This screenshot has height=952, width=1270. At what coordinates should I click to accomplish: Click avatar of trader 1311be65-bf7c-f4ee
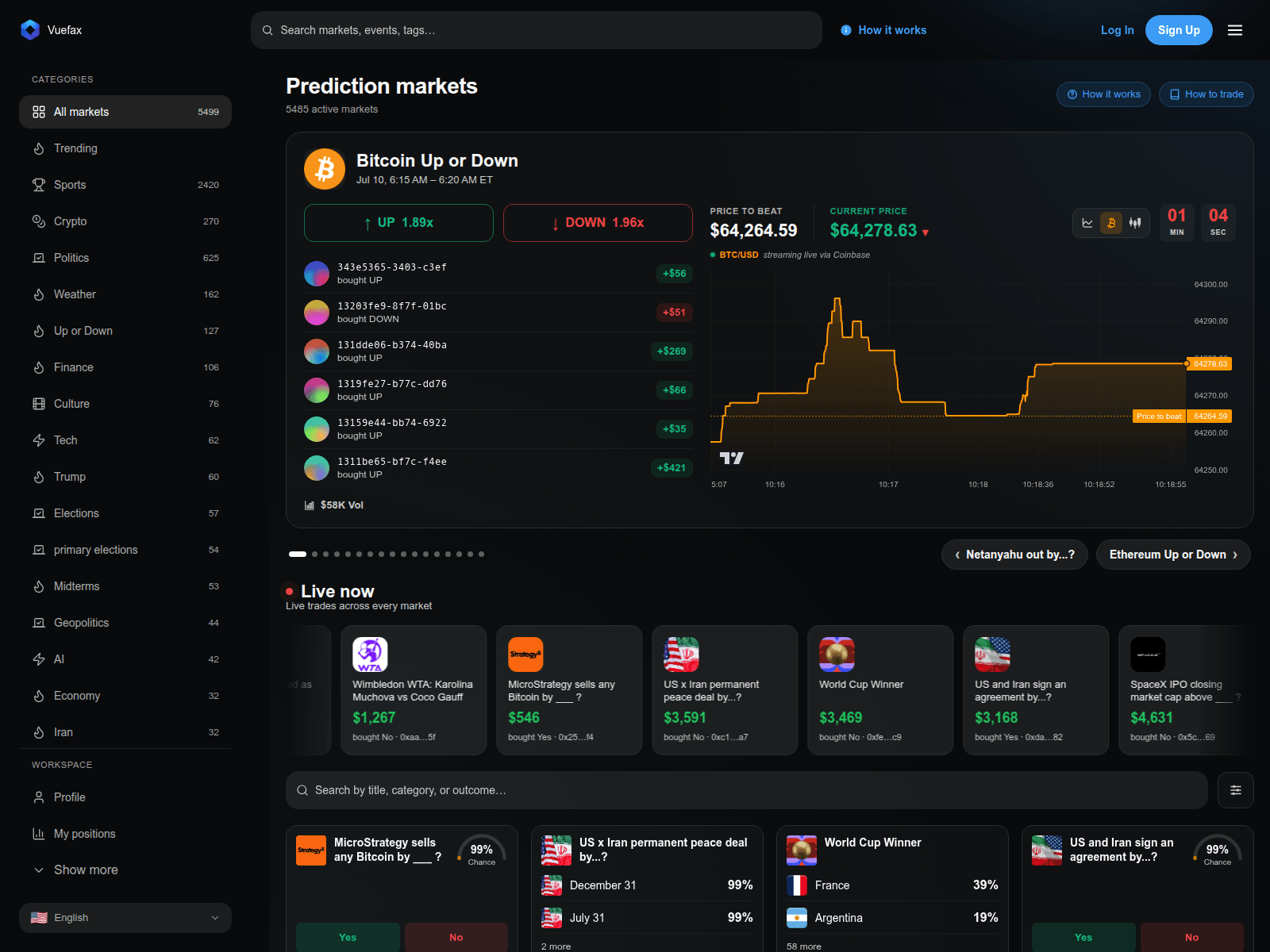(x=317, y=468)
